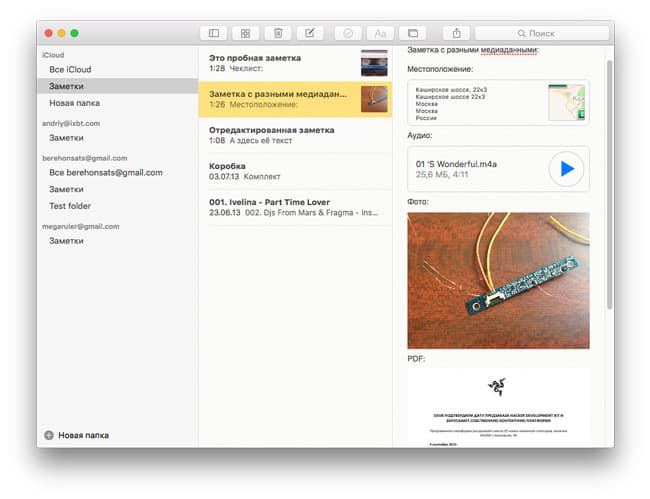Select Заметки under iCloud
Screen dimensions: 650x499
click(117, 86)
